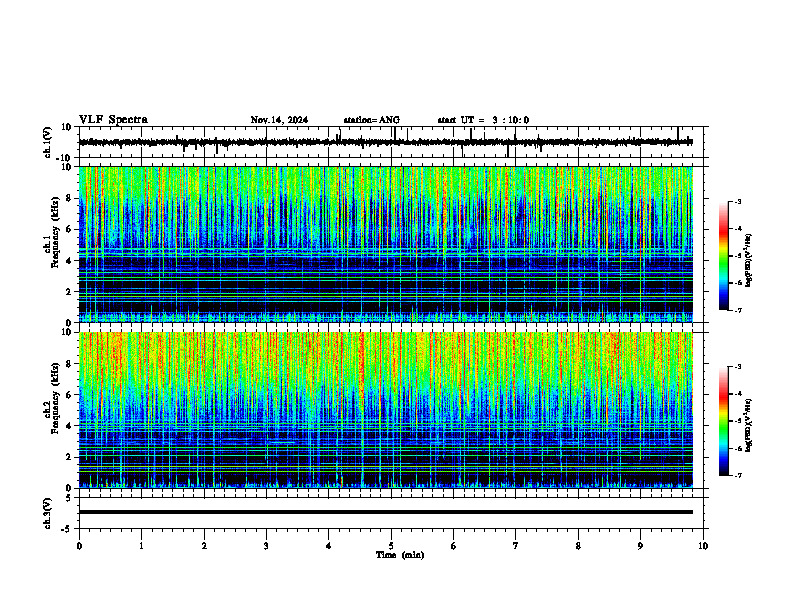Click time axis tick label "3"
792x612 pixels.
266,546
